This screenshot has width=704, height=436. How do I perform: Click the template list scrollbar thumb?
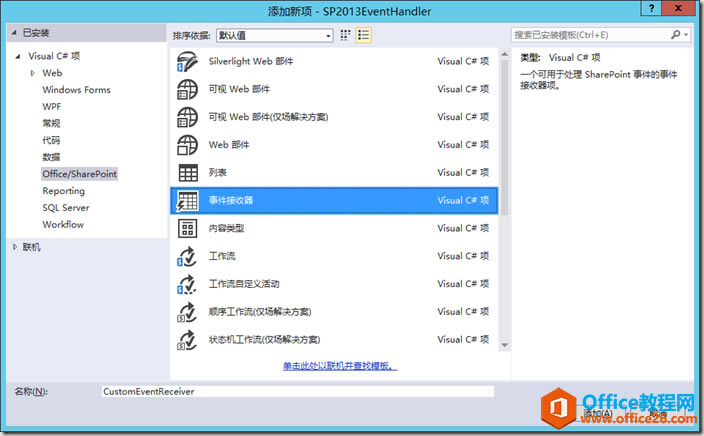(504, 137)
